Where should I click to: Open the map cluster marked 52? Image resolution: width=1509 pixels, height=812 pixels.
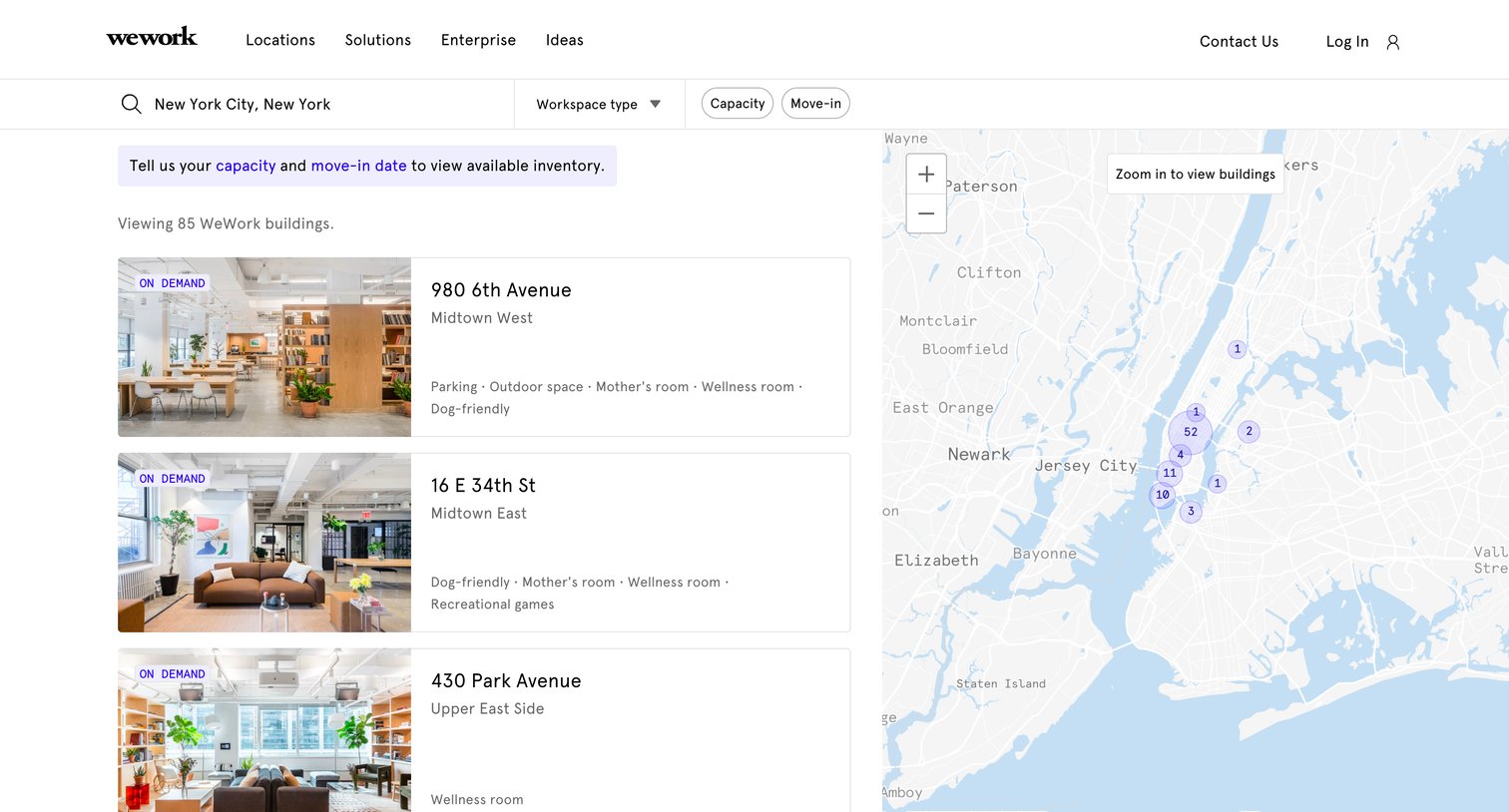coord(1191,432)
